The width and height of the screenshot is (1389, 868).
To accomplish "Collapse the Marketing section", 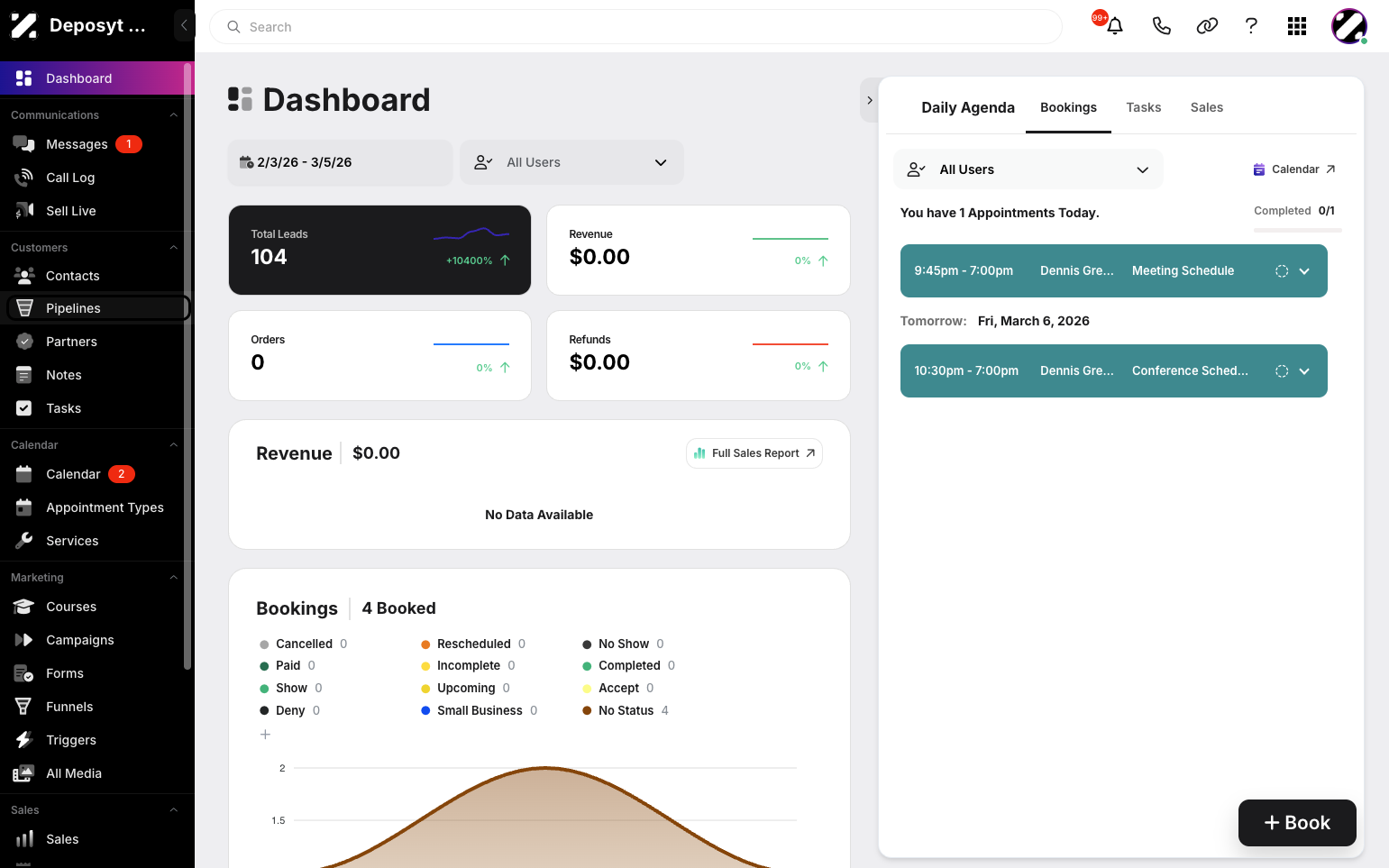I will click(173, 578).
